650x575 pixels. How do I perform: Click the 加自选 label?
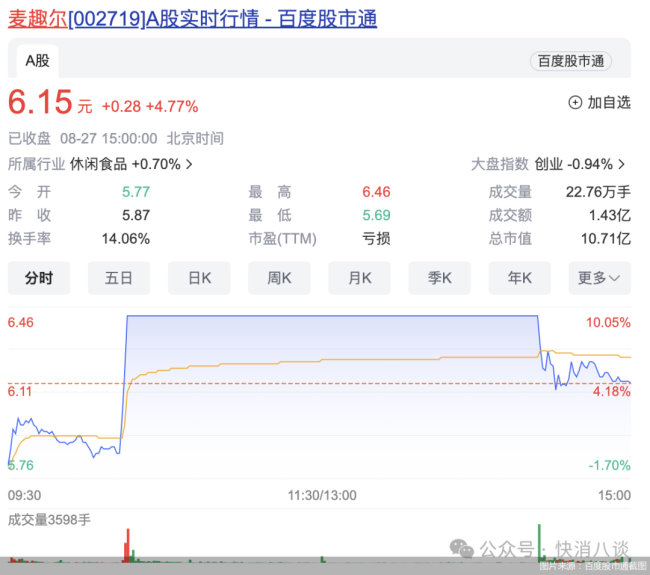609,102
